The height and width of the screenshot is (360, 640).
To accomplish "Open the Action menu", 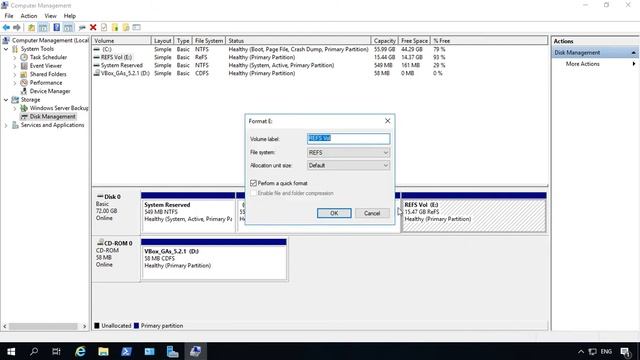I will [29, 16].
